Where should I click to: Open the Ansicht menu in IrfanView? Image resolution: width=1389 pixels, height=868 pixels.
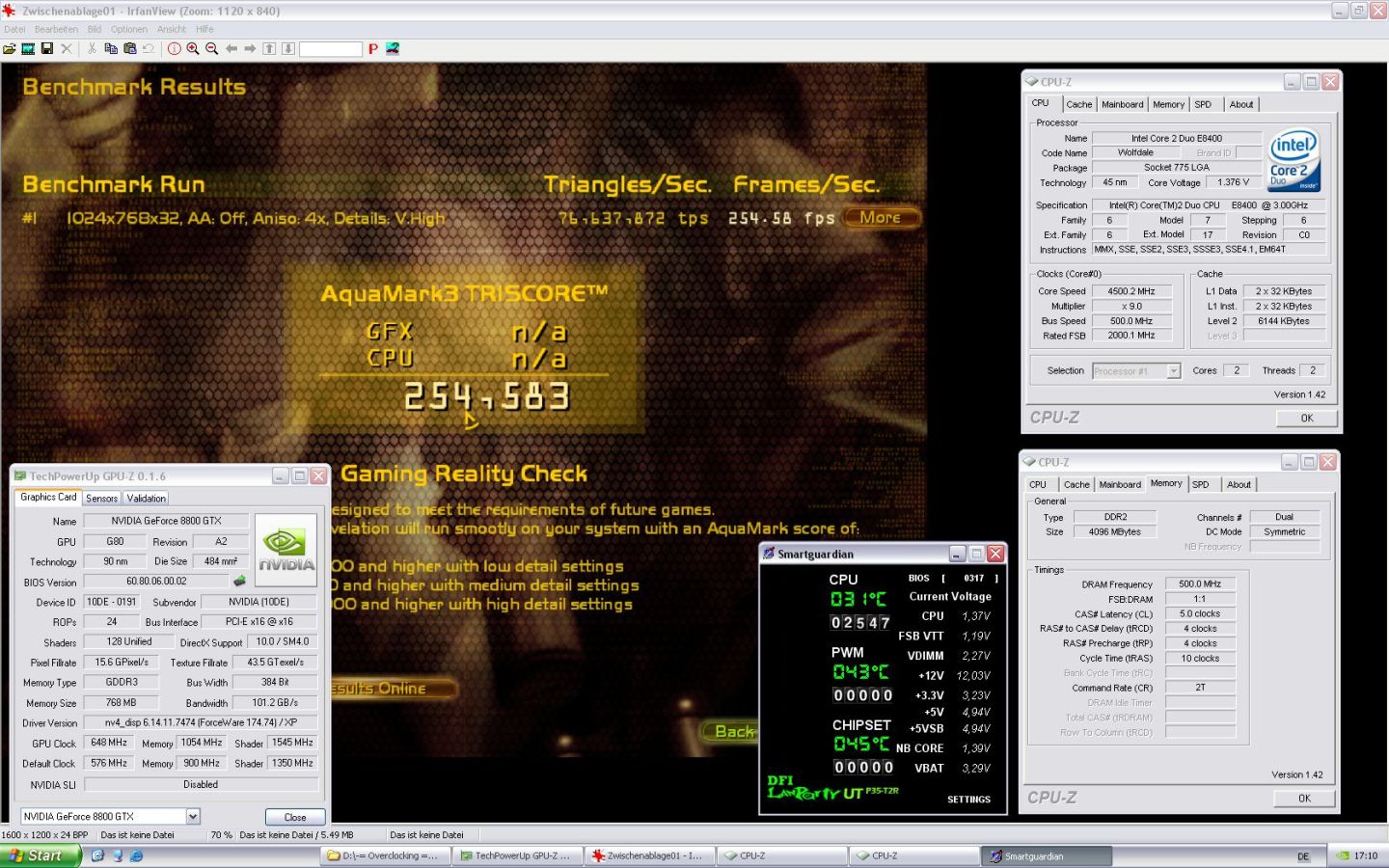[172, 29]
